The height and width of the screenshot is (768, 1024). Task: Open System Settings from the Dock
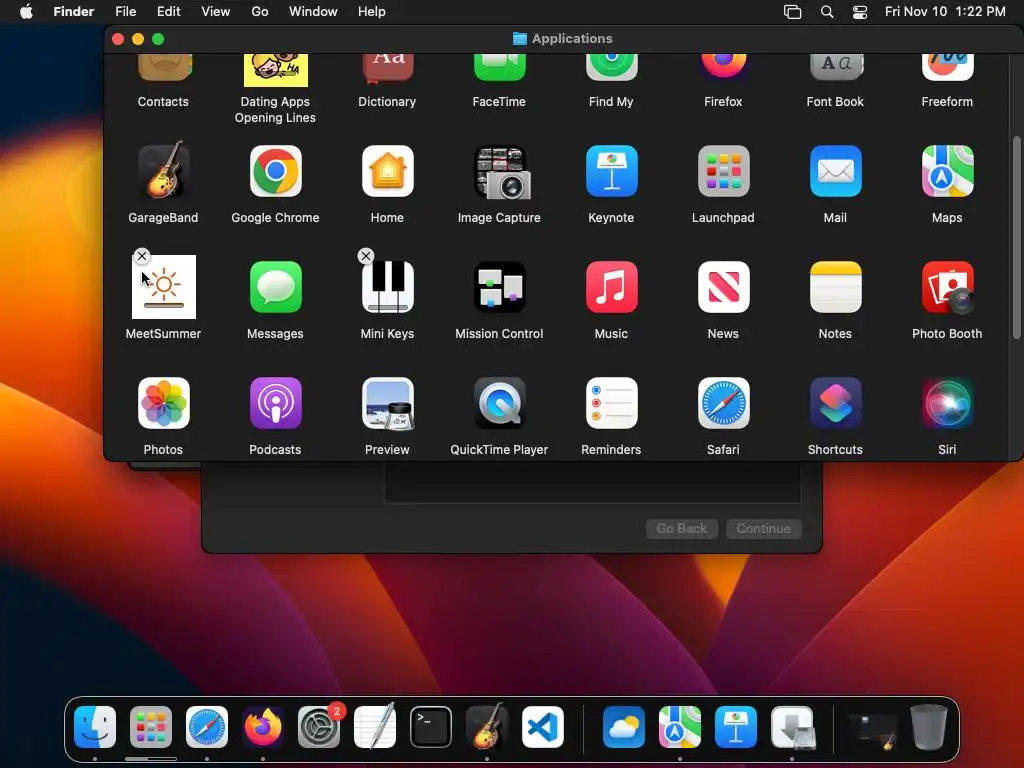[x=319, y=727]
